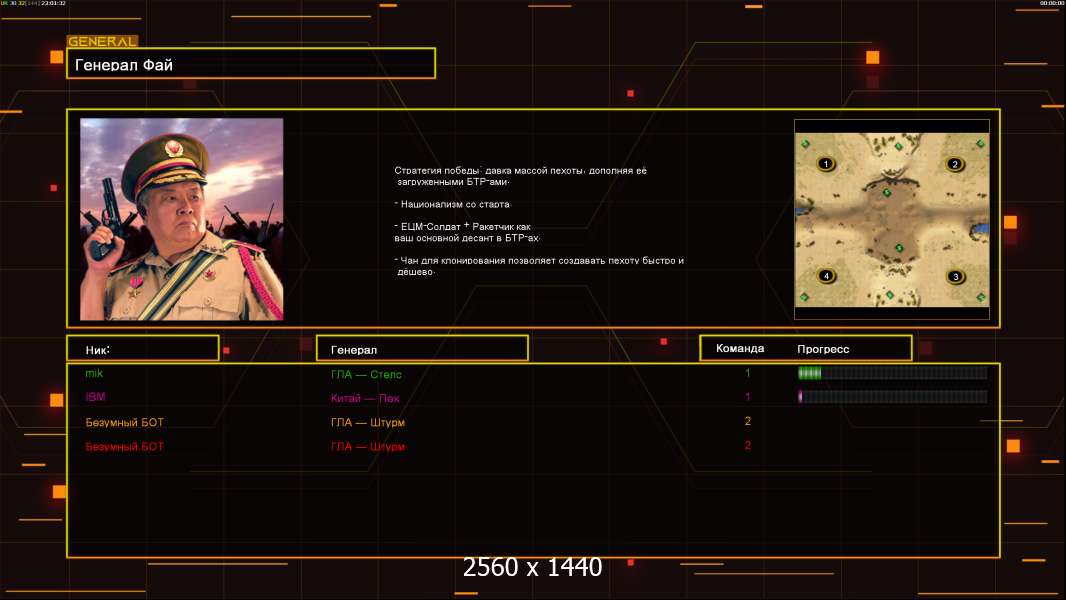Viewport: 1066px width, 600px height.
Task: Click the Генерал column header
Action: (422, 348)
